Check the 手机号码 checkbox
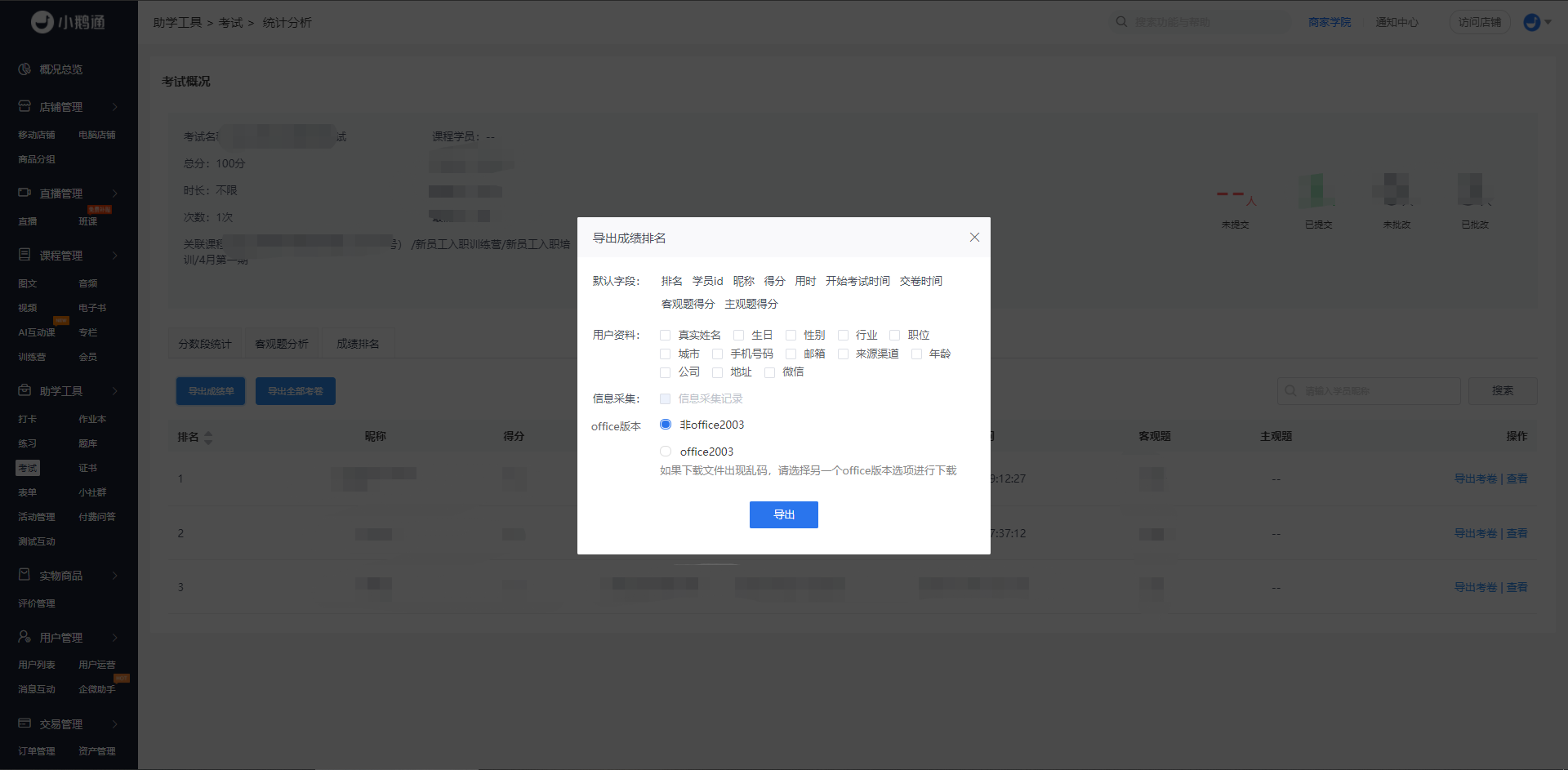 point(717,354)
